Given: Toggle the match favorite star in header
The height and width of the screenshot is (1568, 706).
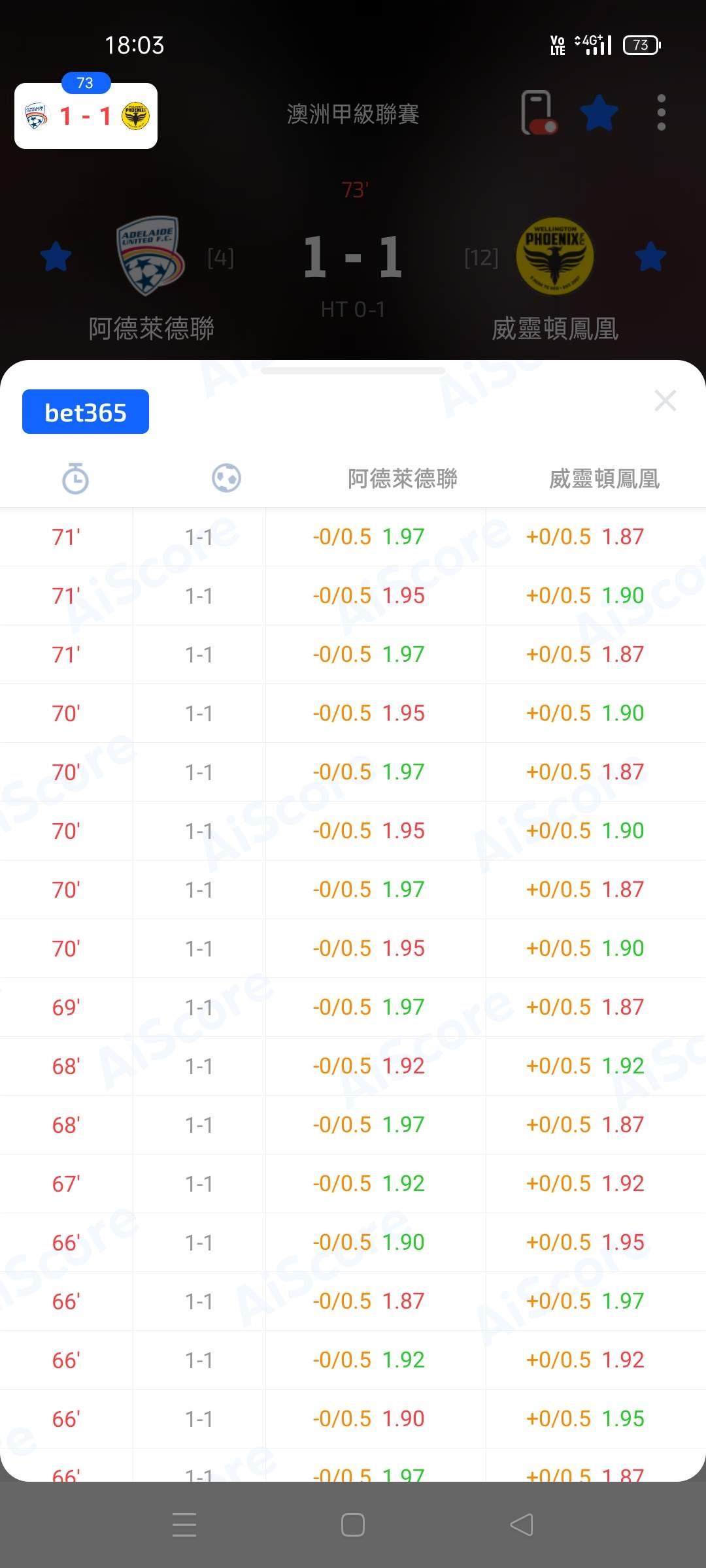Looking at the screenshot, I should click(599, 113).
